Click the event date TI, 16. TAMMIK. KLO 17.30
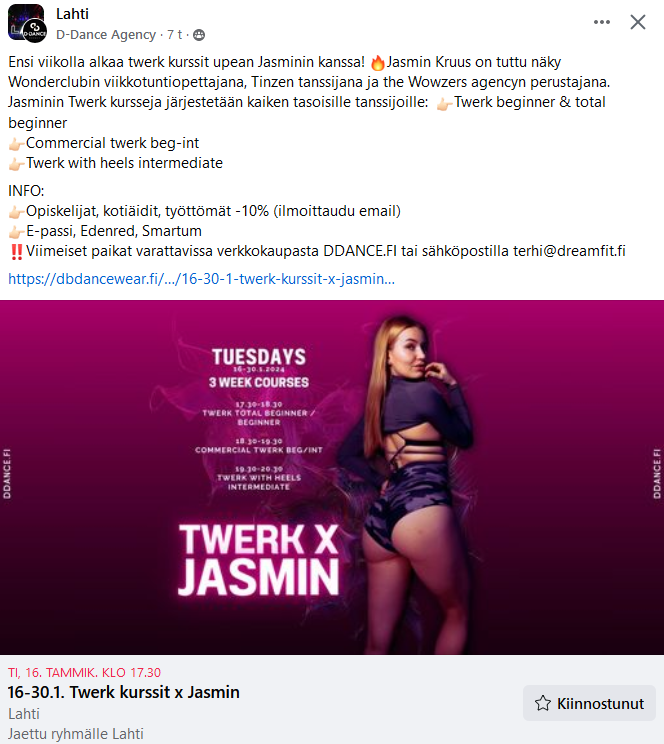Image resolution: width=664 pixels, height=744 pixels. 84,672
